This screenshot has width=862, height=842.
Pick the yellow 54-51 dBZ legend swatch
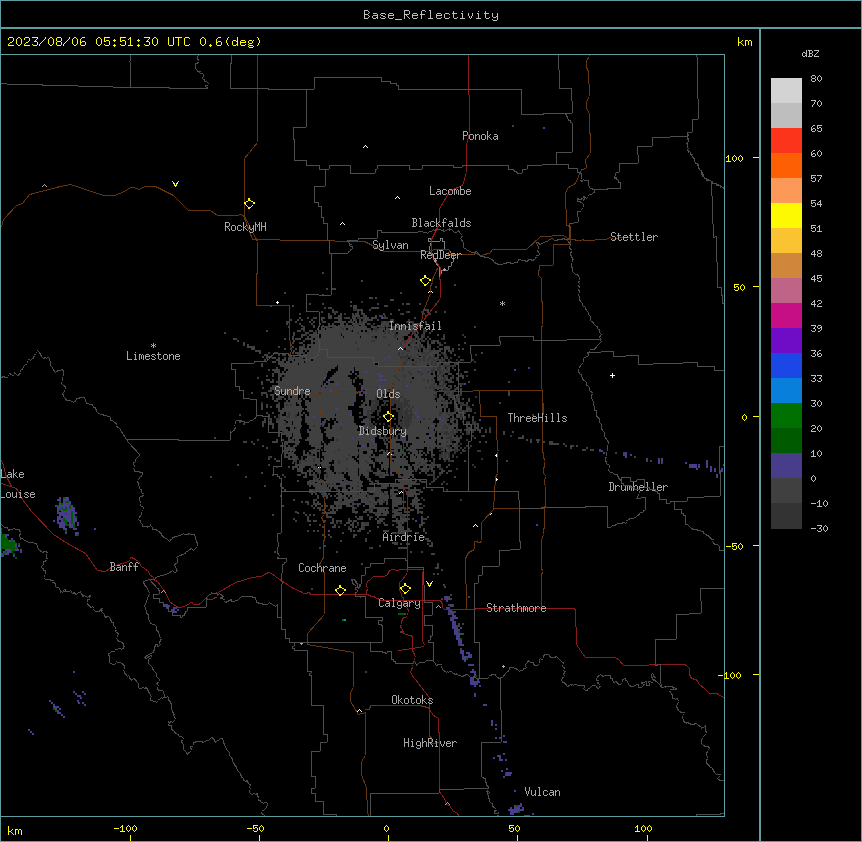(x=786, y=215)
